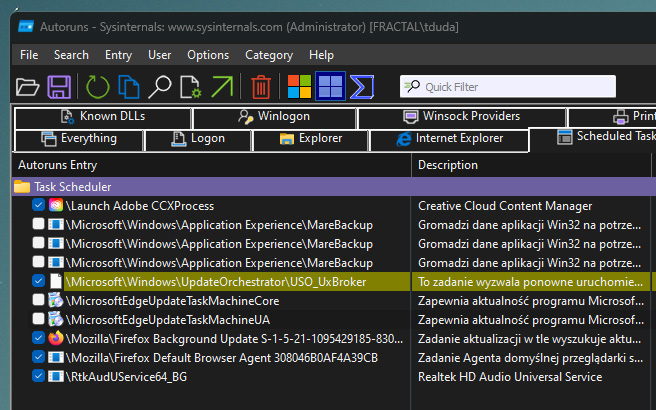This screenshot has height=410, width=656.
Task: Click the Sigma VirusTotal toolbar icon
Action: tap(361, 87)
